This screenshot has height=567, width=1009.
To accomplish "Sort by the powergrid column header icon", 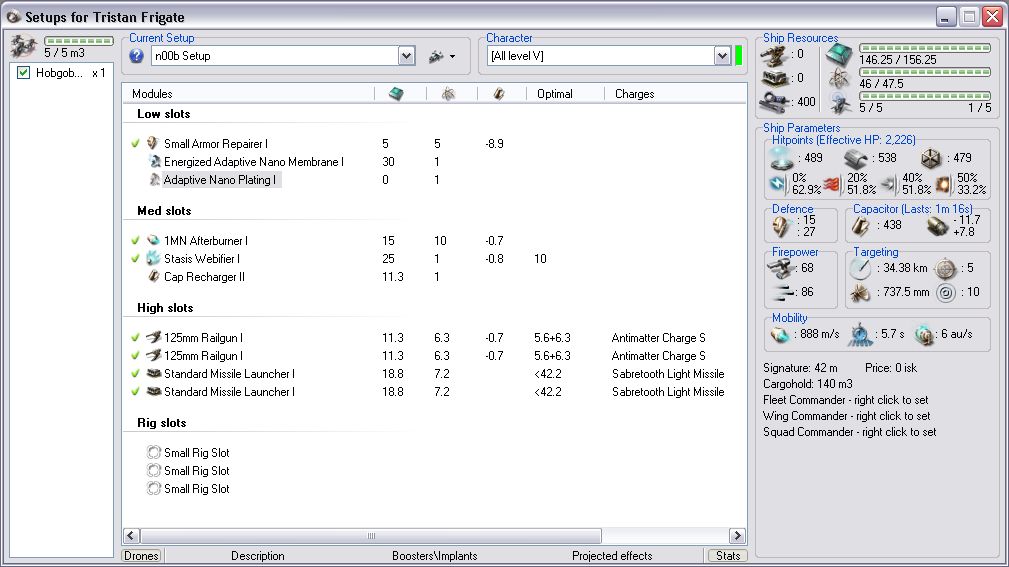I will 448,94.
